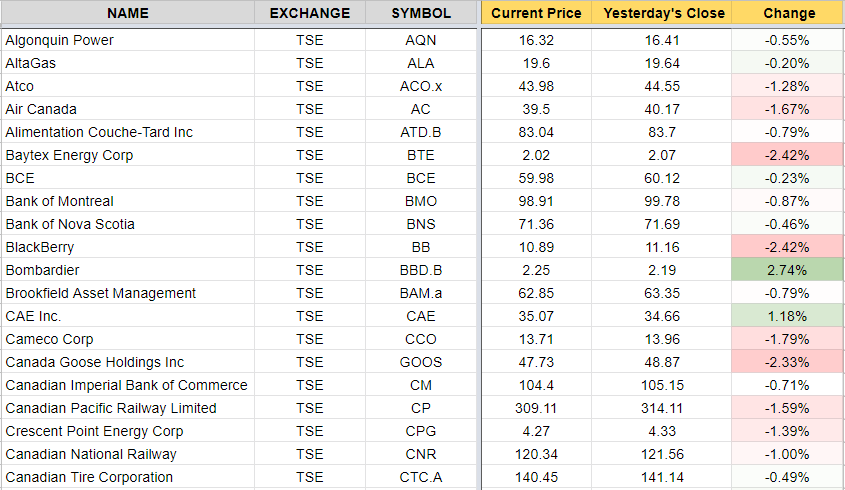Select the Bombardier 2.74% change cell

pyautogui.click(x=787, y=270)
